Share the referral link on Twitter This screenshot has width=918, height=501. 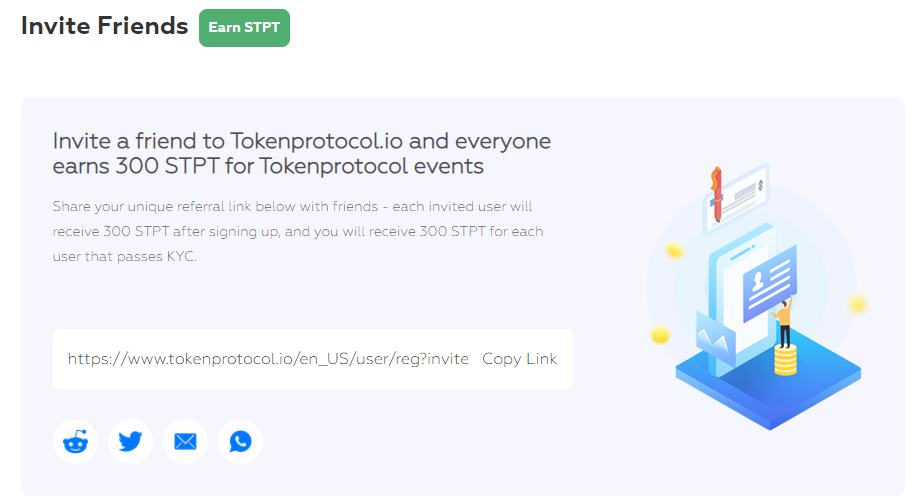point(130,441)
